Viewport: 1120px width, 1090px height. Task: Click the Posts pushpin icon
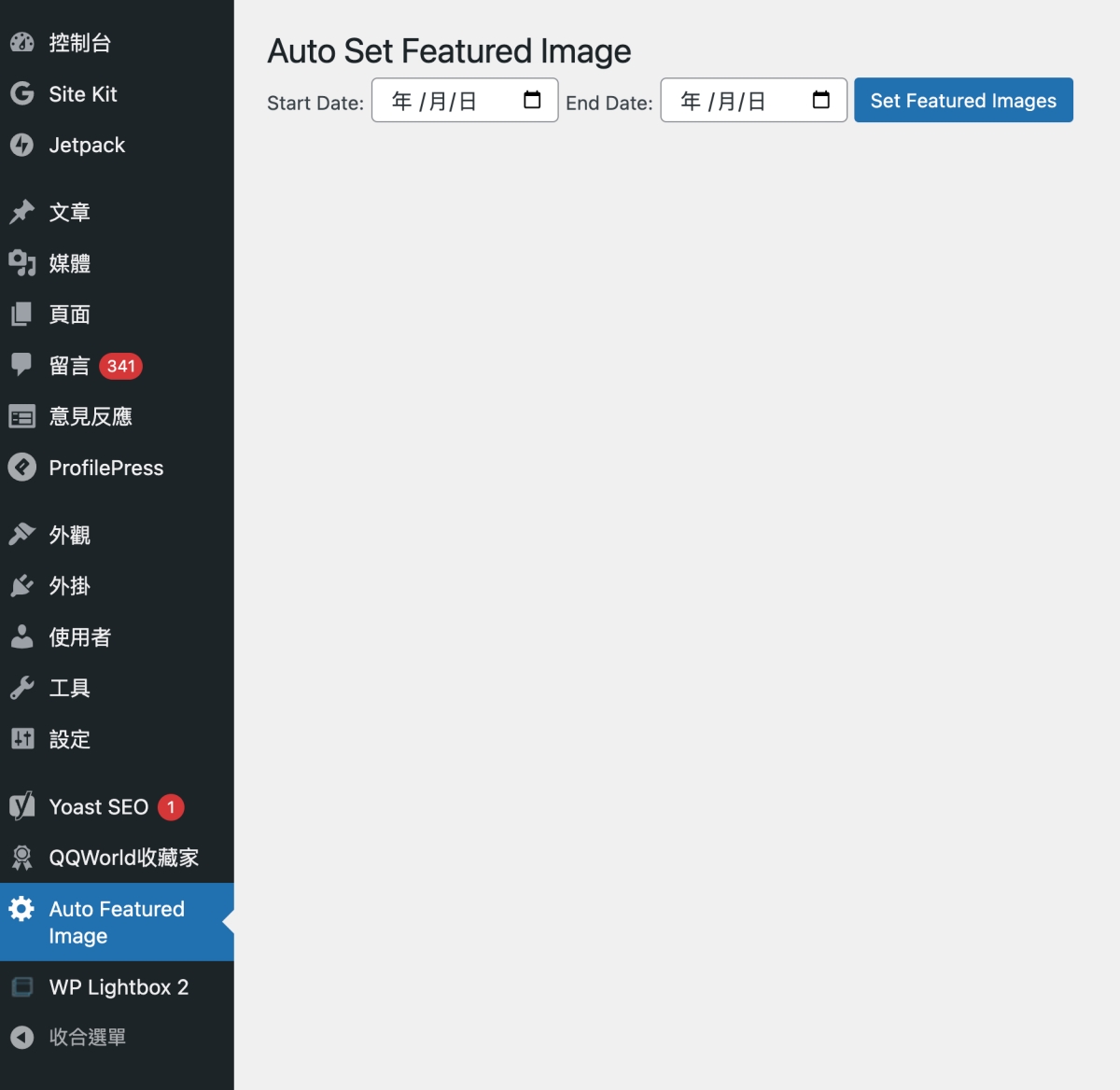[22, 213]
